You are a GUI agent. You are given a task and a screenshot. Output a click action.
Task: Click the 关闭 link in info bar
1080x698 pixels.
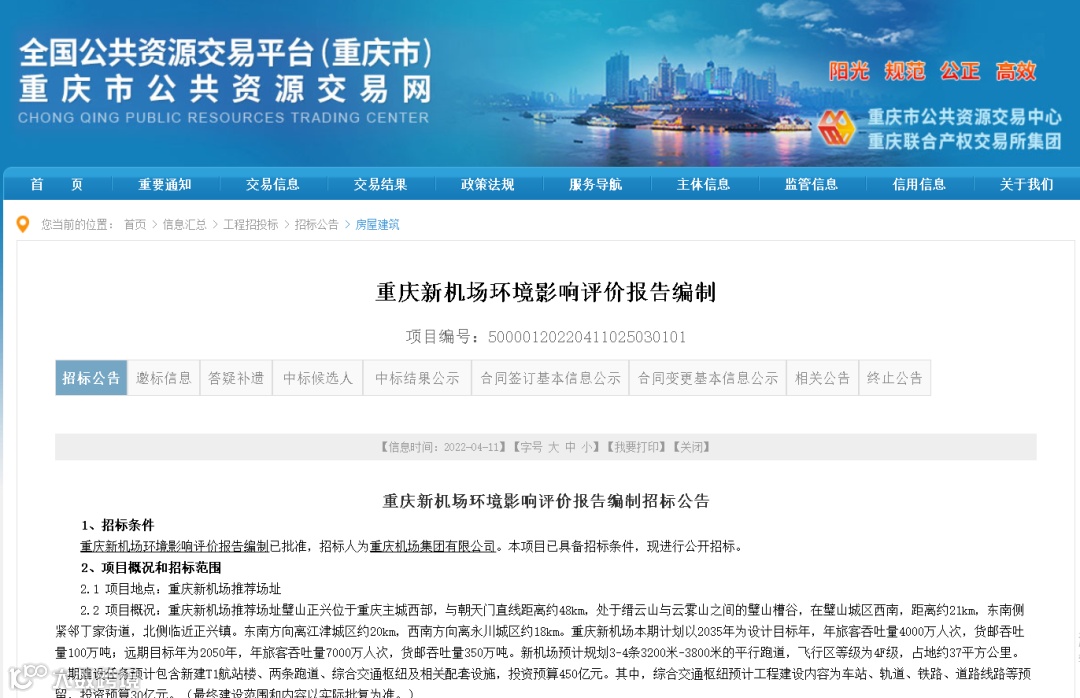pyautogui.click(x=692, y=447)
